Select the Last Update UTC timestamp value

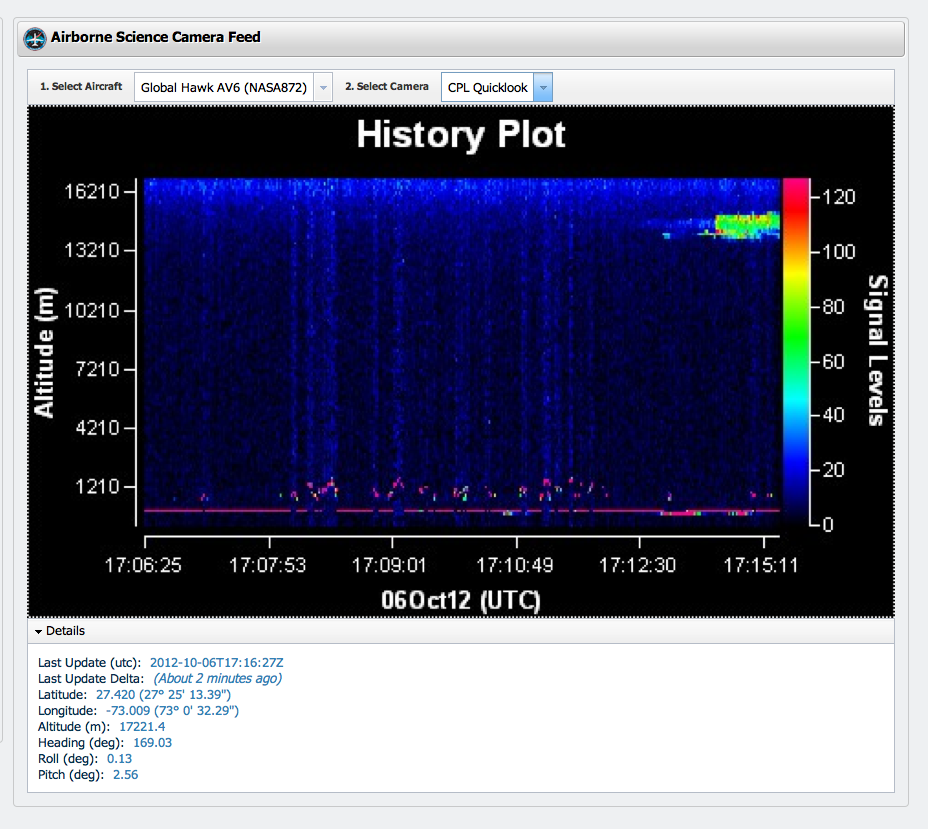tap(217, 662)
